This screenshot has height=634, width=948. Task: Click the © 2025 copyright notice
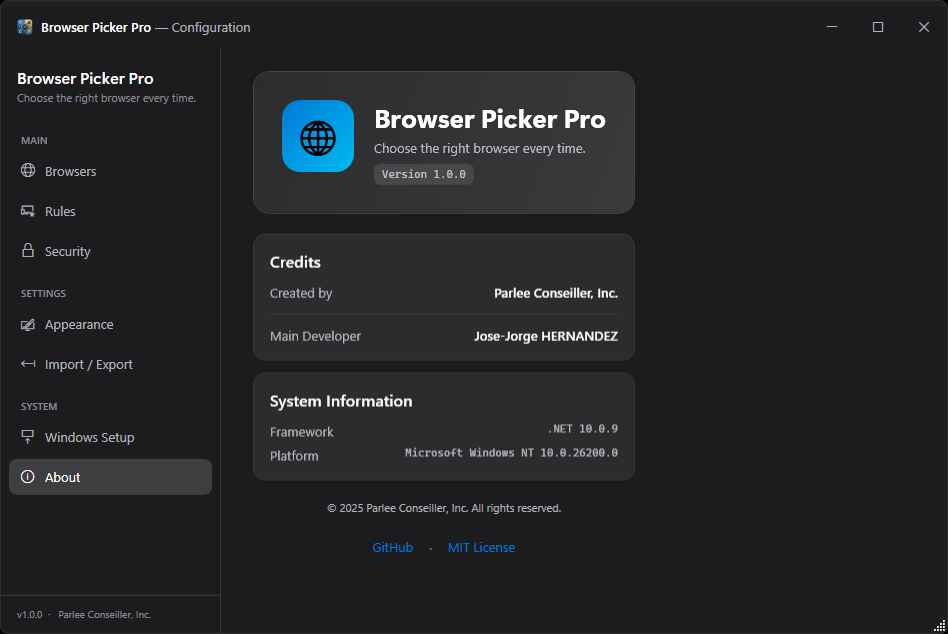coord(444,508)
